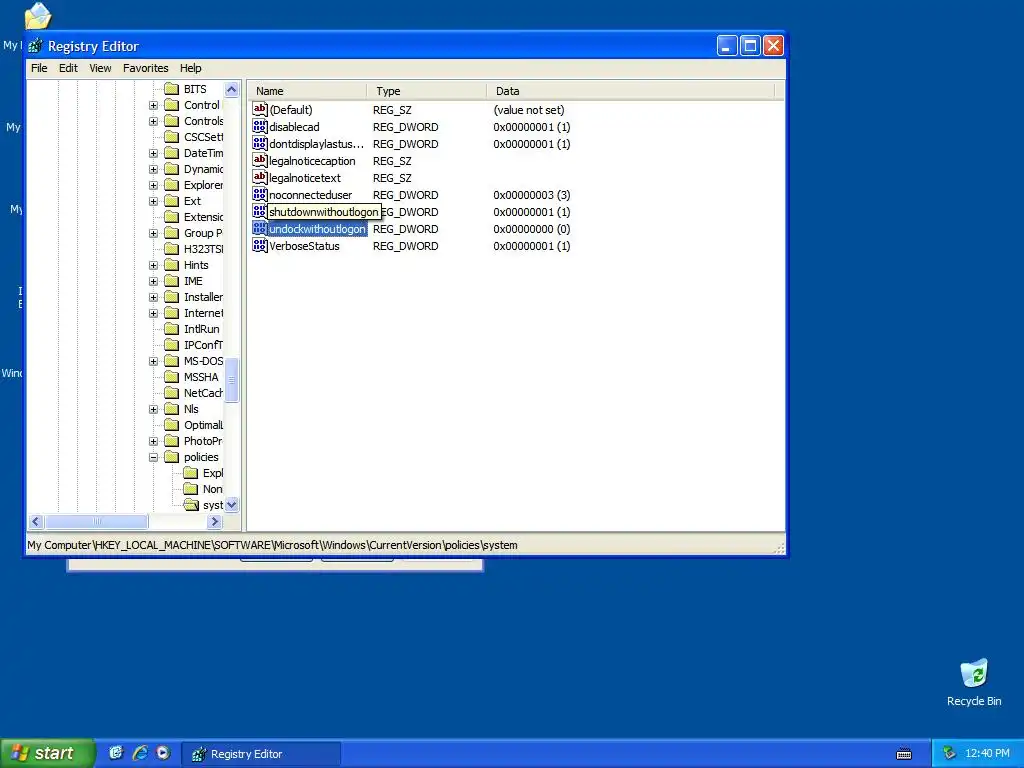
Task: Expand the DateTim tree node
Action: click(153, 153)
